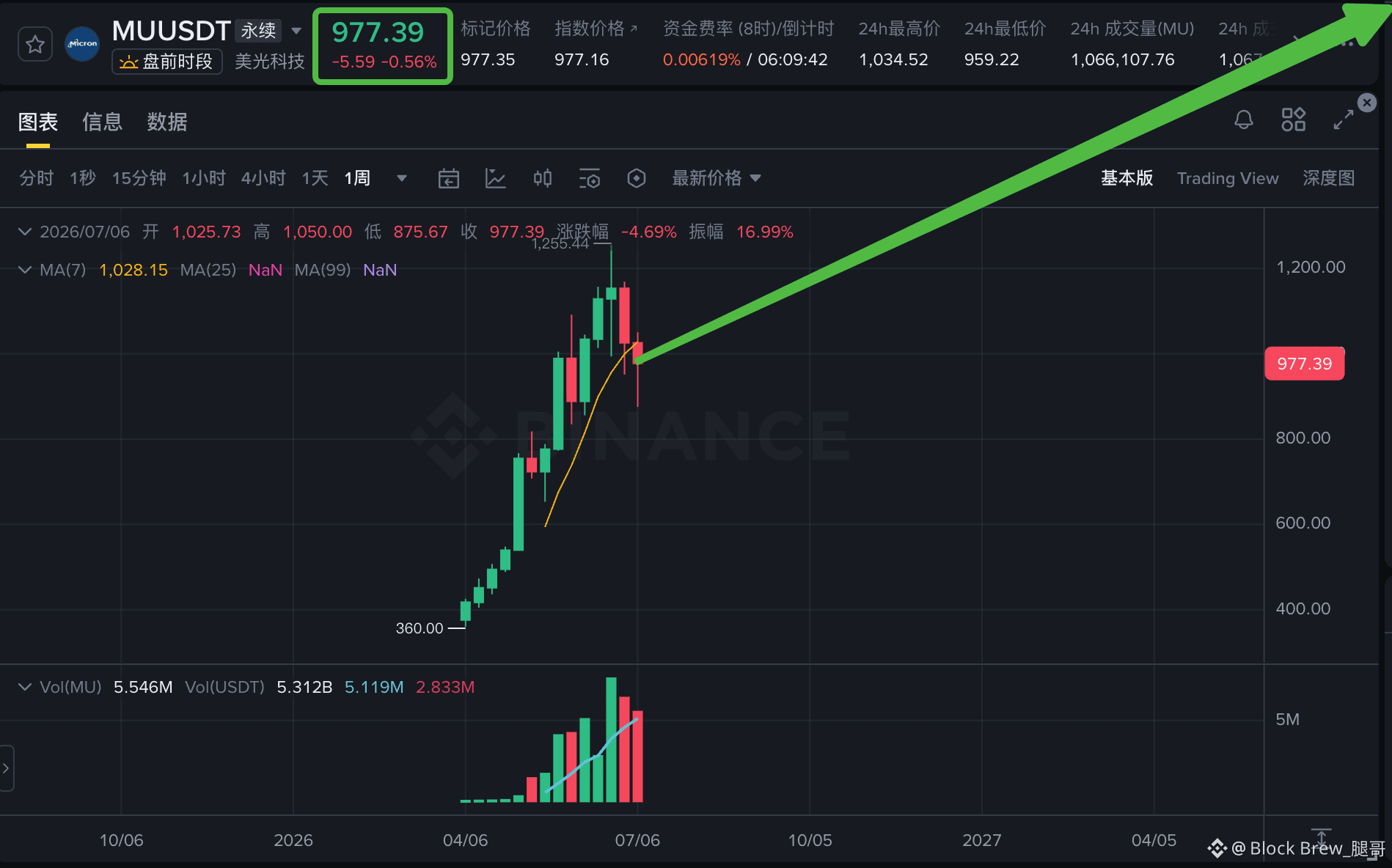This screenshot has height=868, width=1392.
Task: Open the technical indicators chart icon
Action: (496, 178)
